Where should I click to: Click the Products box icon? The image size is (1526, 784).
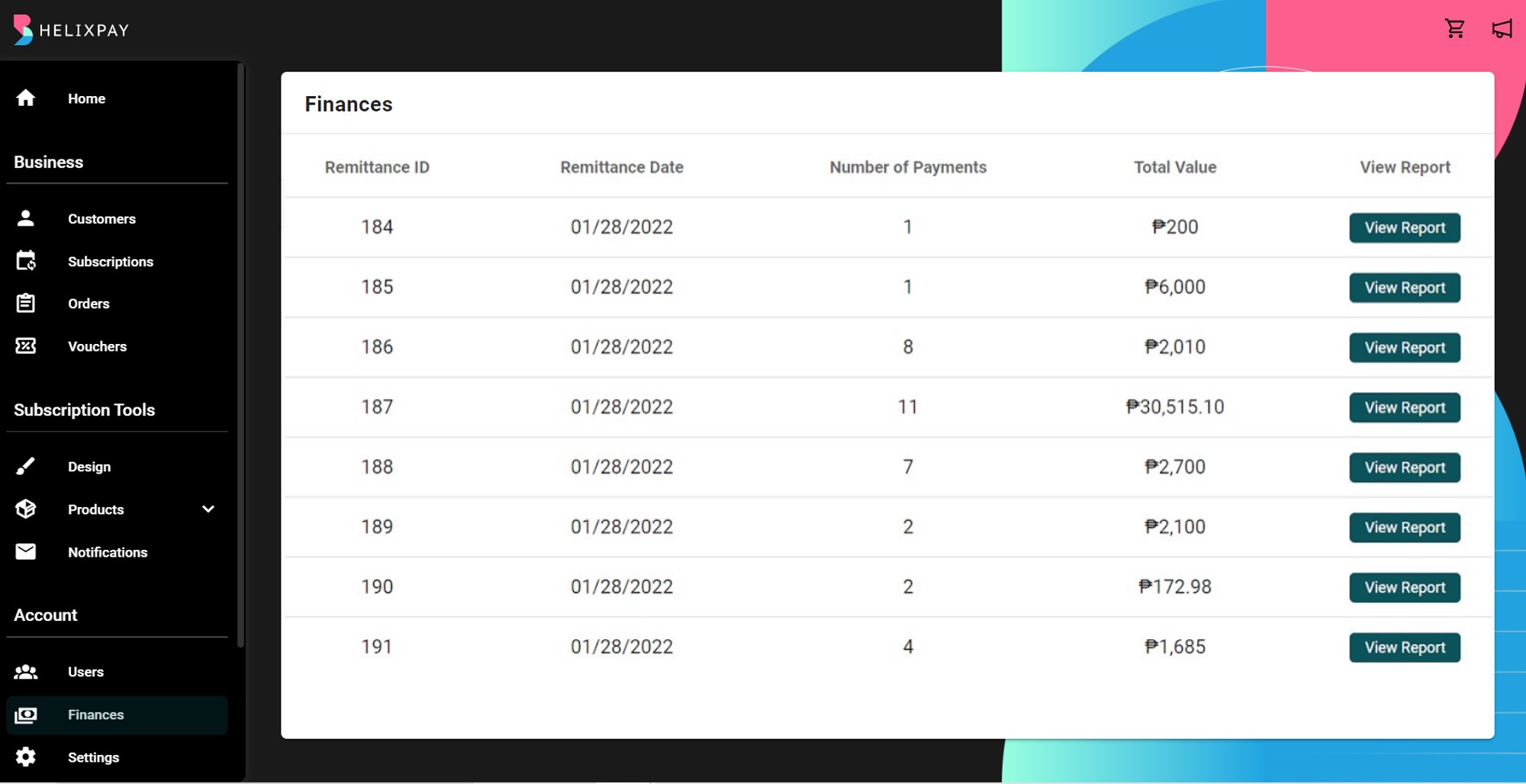coord(26,509)
